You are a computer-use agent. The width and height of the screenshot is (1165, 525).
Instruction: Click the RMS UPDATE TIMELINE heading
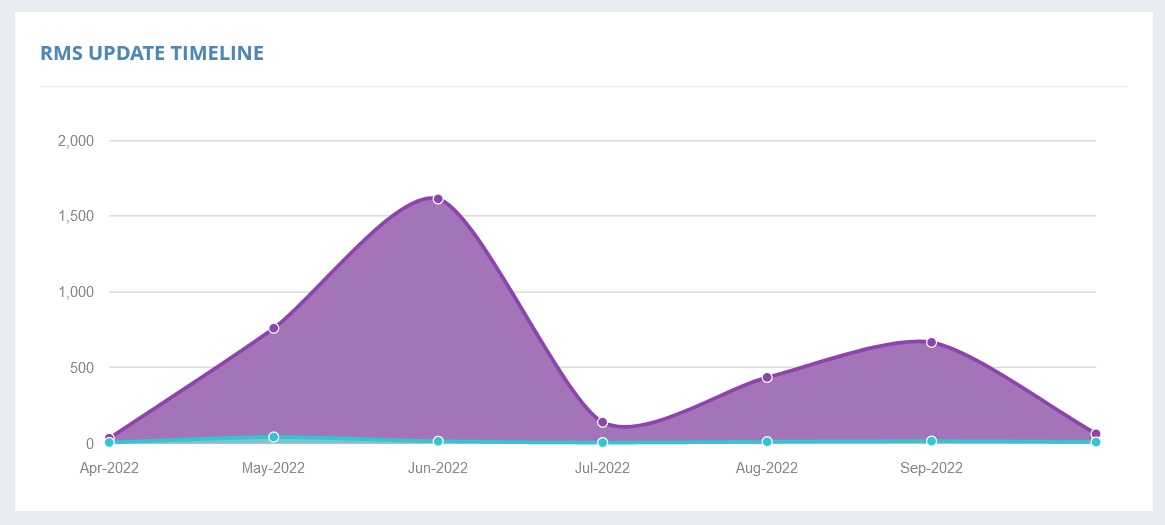coord(152,53)
